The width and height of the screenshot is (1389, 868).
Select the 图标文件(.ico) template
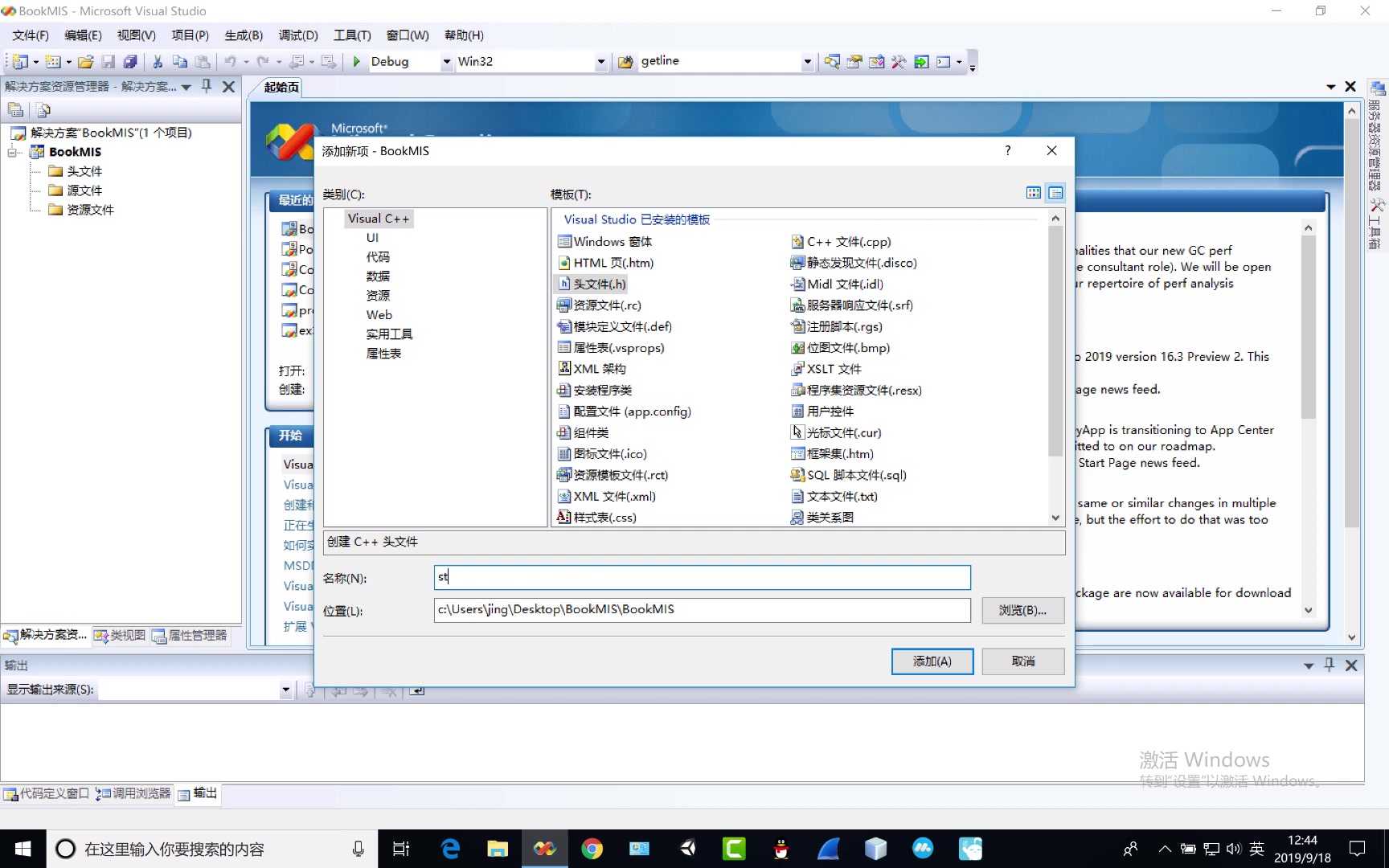(602, 454)
